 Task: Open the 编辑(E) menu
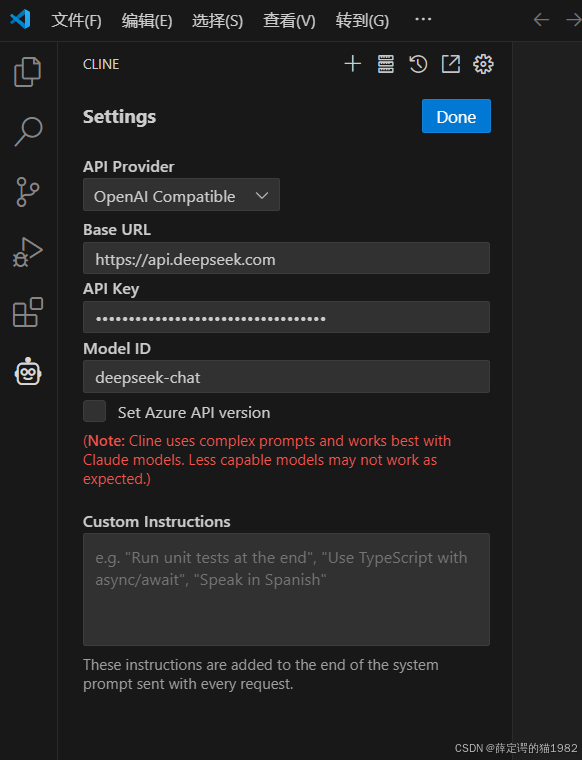147,20
